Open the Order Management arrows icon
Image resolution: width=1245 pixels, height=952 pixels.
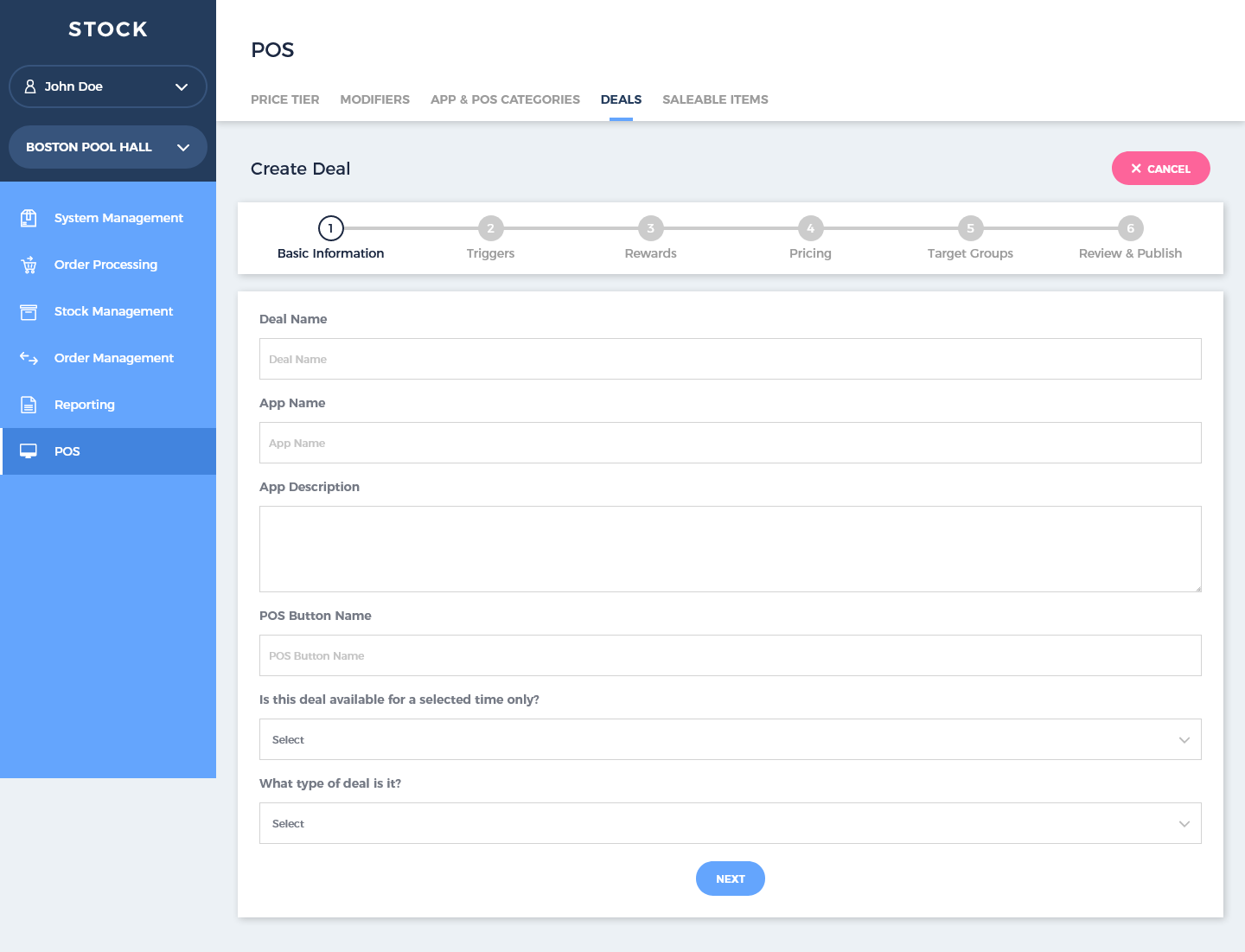pyautogui.click(x=29, y=358)
